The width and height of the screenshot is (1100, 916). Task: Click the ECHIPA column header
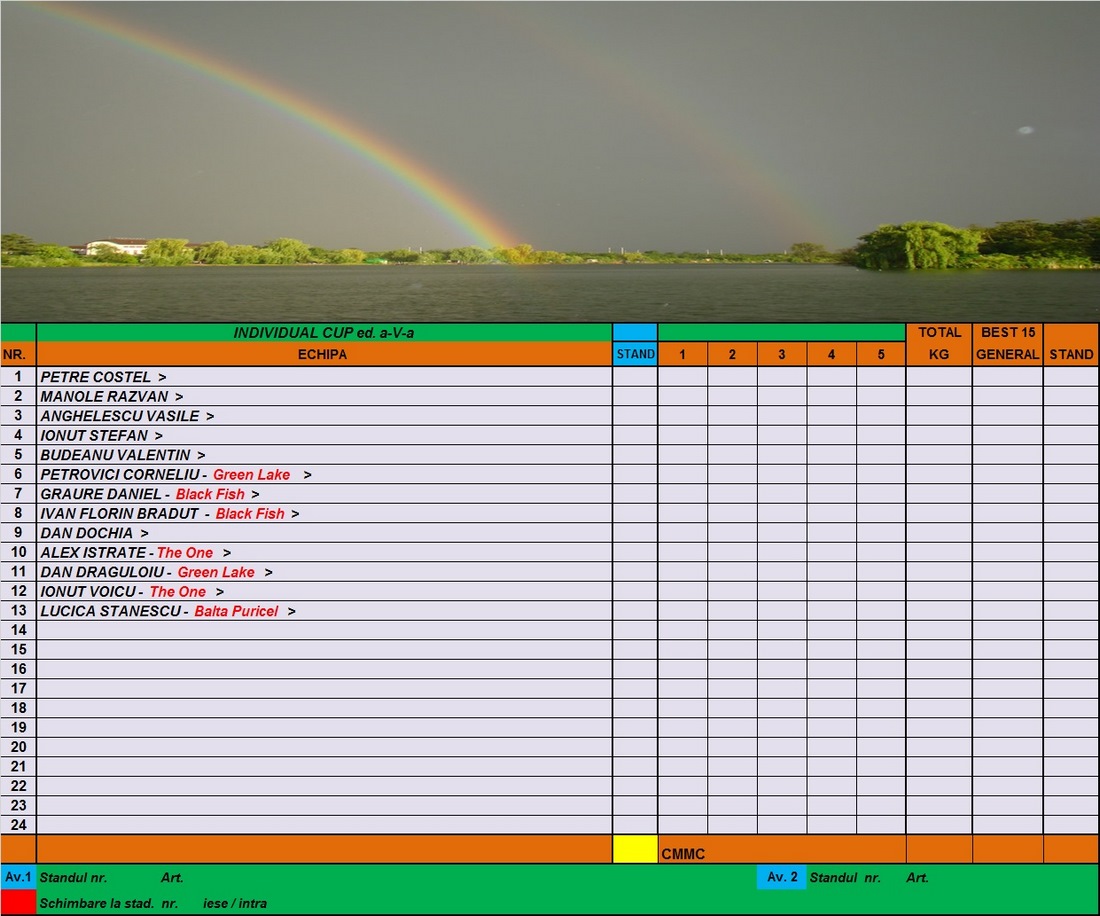323,354
